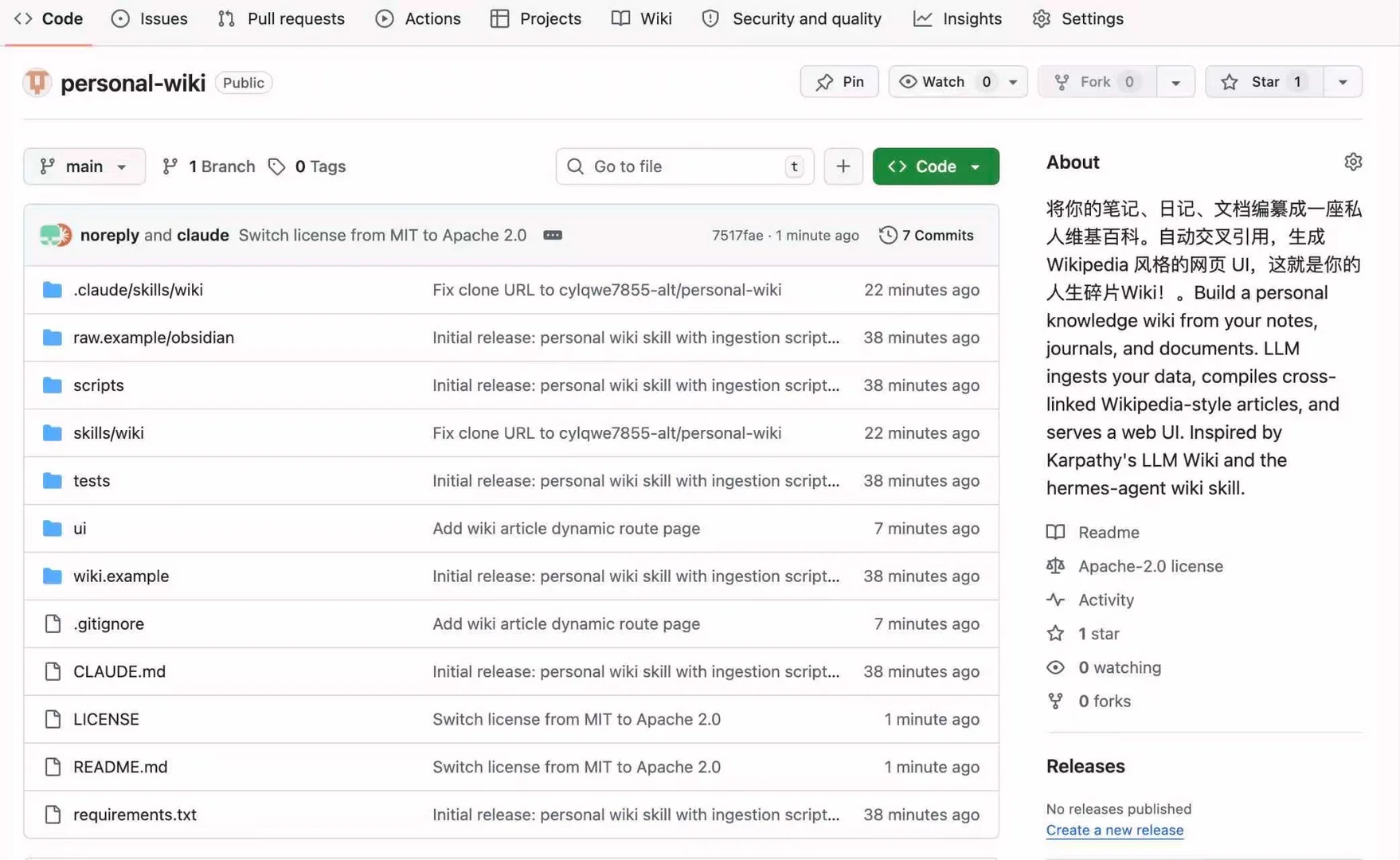This screenshot has width=1400, height=860.
Task: Click folder icon beside tests
Action: tap(53, 481)
